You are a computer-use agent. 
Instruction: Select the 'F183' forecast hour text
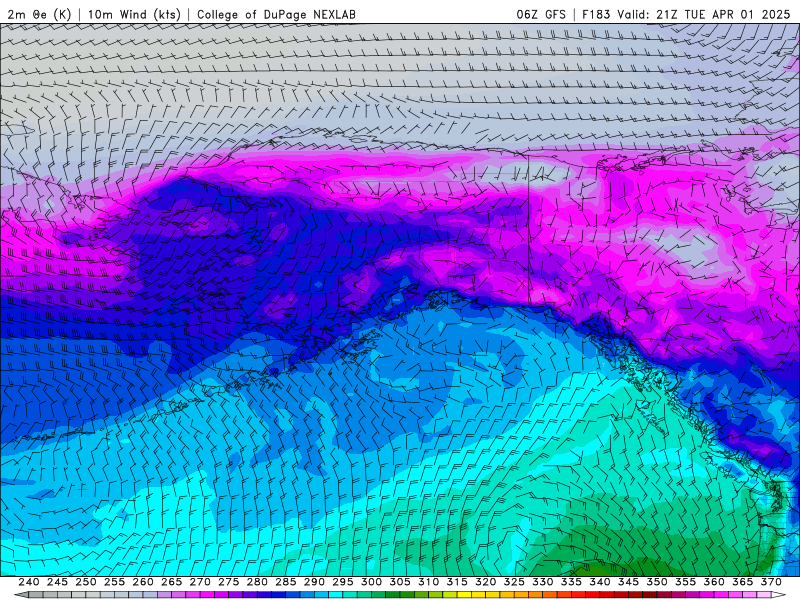596,14
